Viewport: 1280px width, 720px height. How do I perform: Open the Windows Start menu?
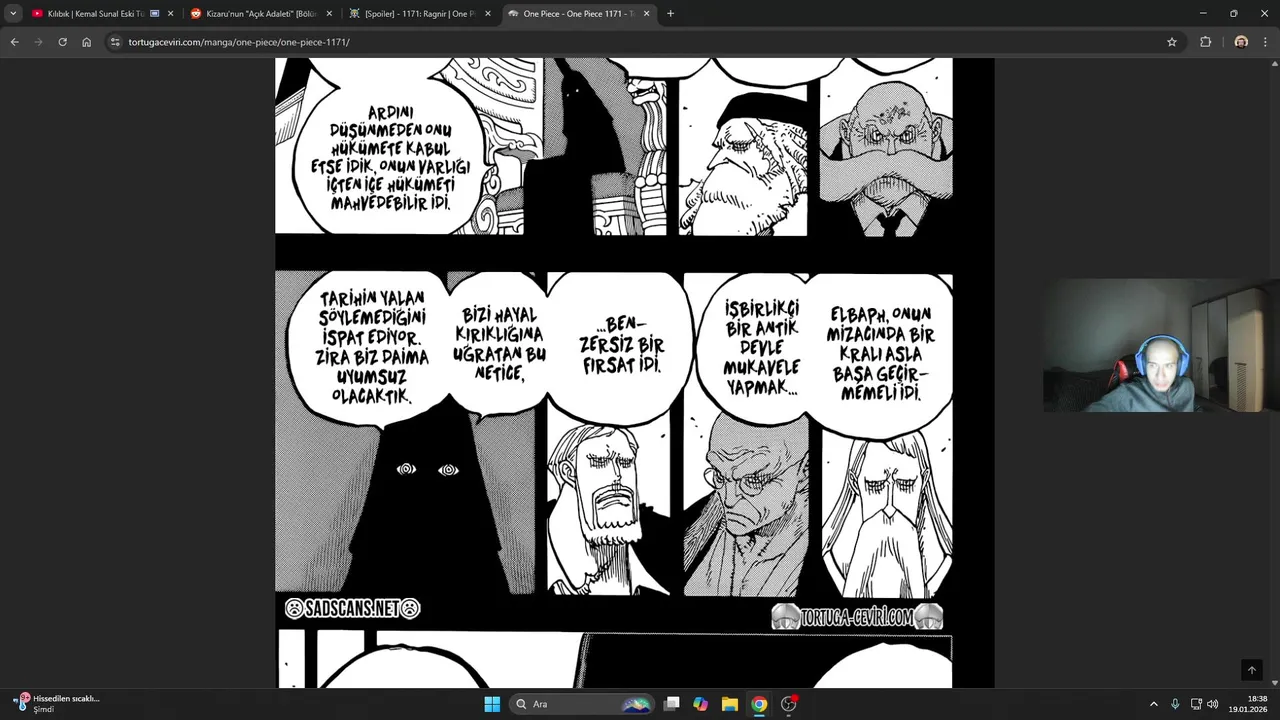click(x=492, y=704)
